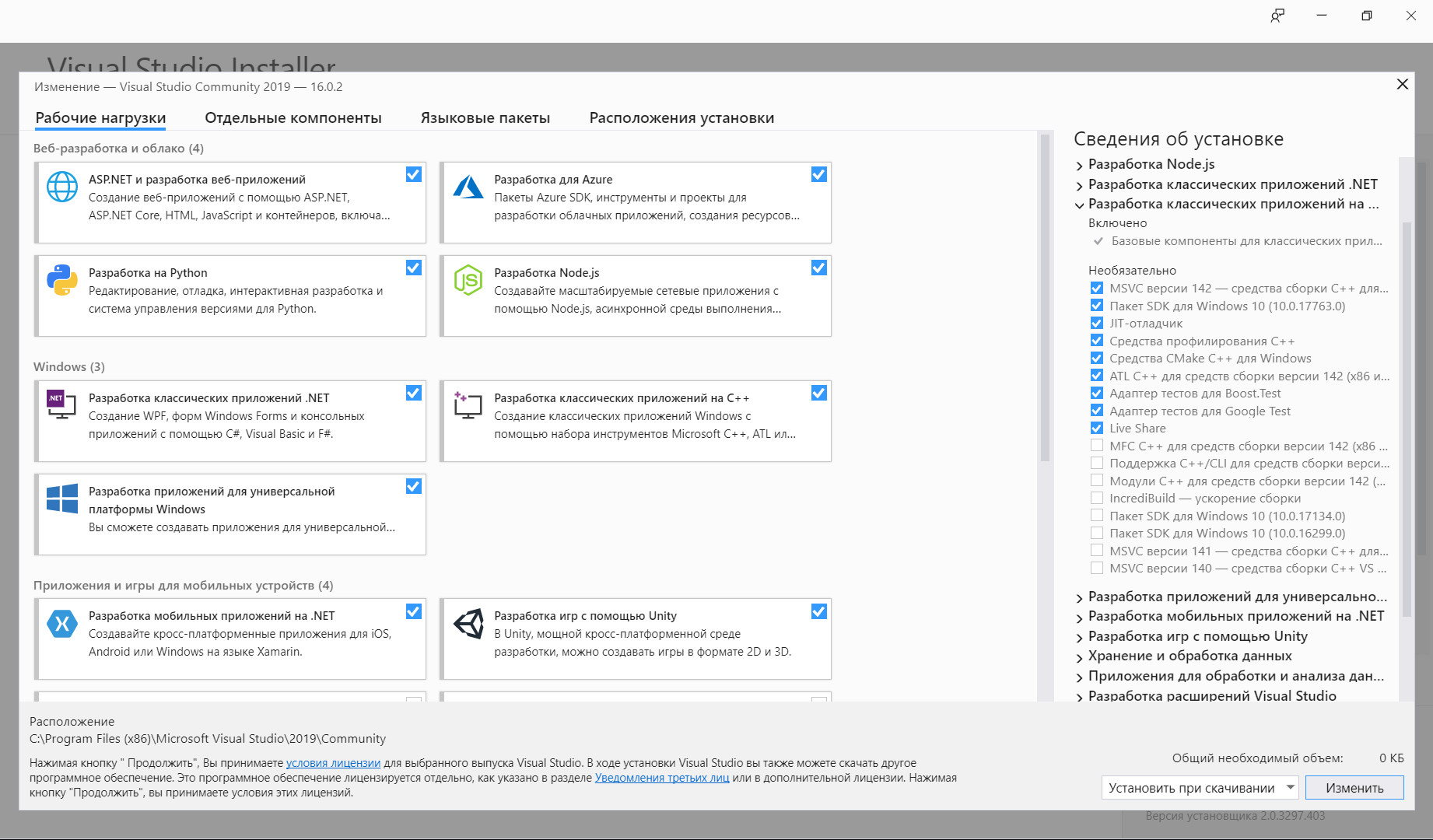
Task: Uncheck Azure development workload
Action: (x=819, y=174)
